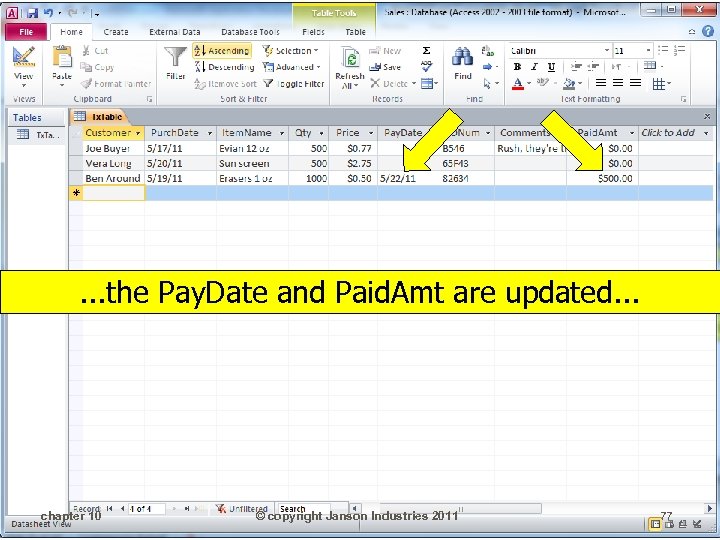This screenshot has width=720, height=540.
Task: Click the Copy button
Action: (x=97, y=67)
